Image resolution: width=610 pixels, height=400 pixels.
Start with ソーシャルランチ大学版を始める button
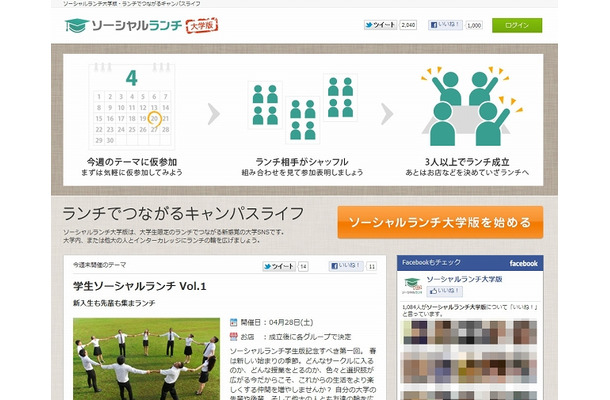(440, 222)
